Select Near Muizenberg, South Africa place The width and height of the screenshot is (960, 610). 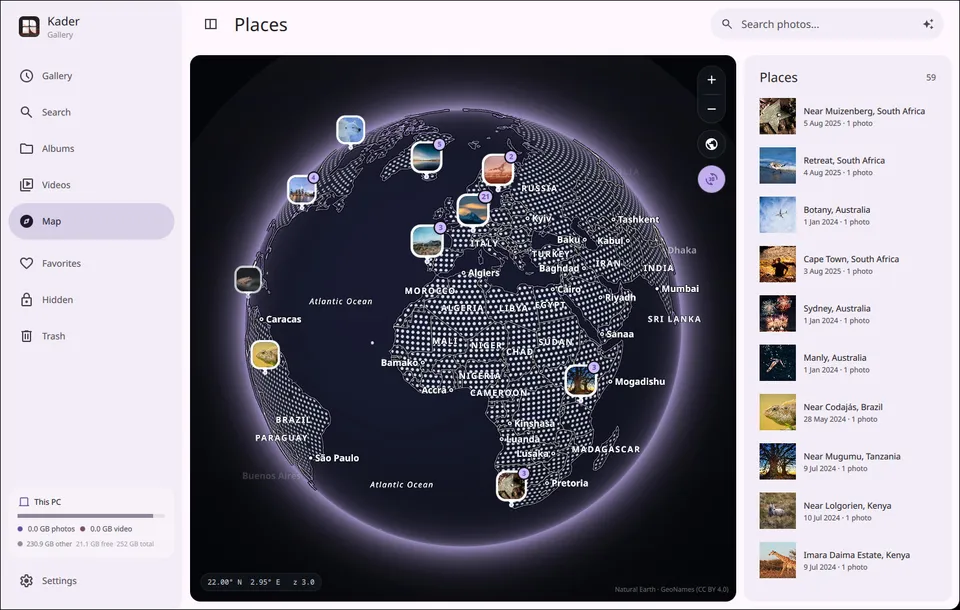pos(847,116)
